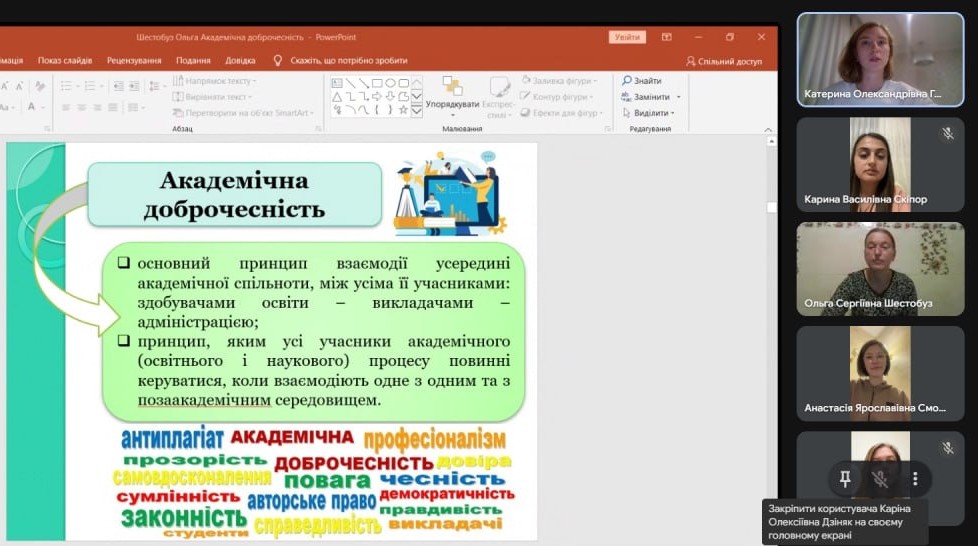The width and height of the screenshot is (978, 546).
Task: Click the Знайти search icon
Action: click(627, 81)
